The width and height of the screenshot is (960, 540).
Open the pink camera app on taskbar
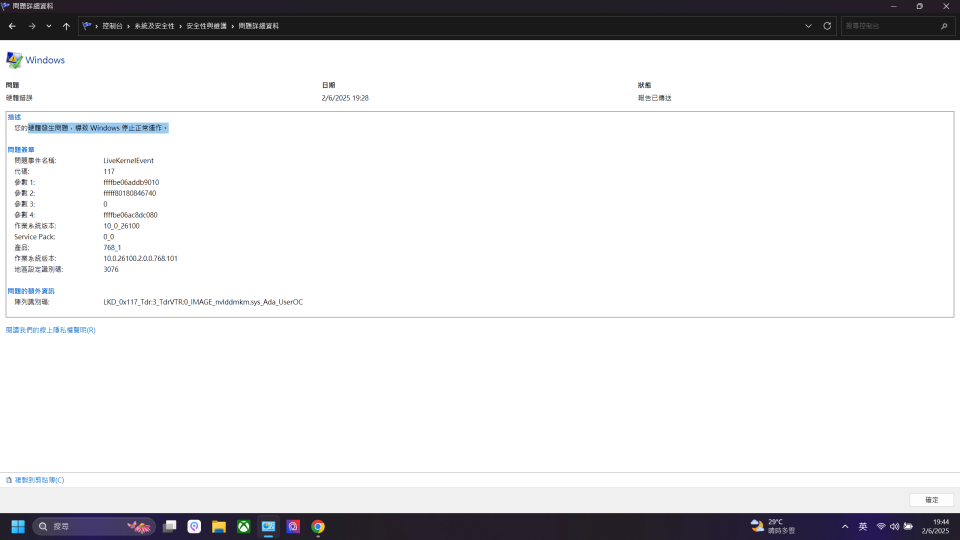tap(293, 527)
